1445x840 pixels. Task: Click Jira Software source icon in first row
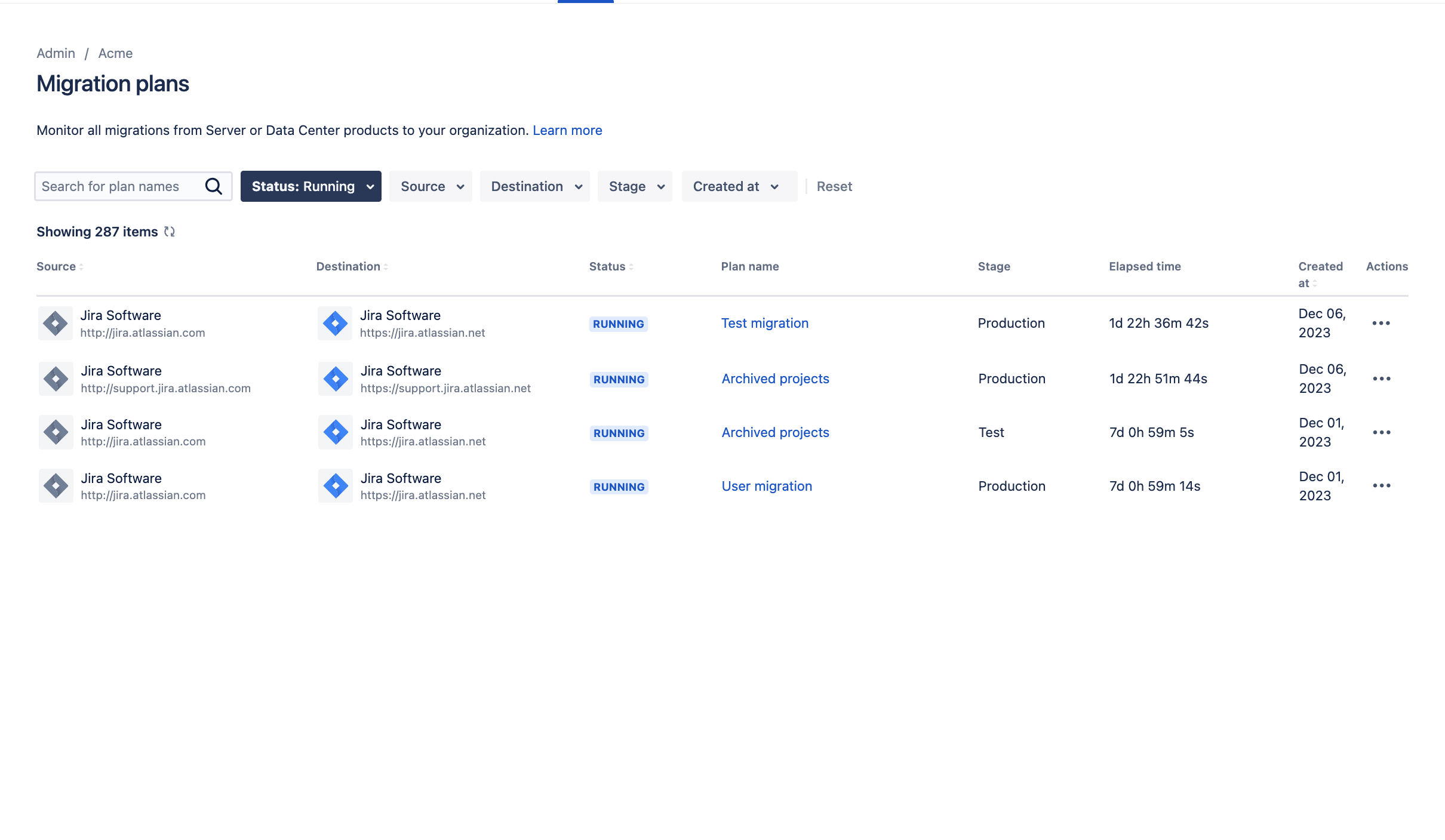coord(56,323)
